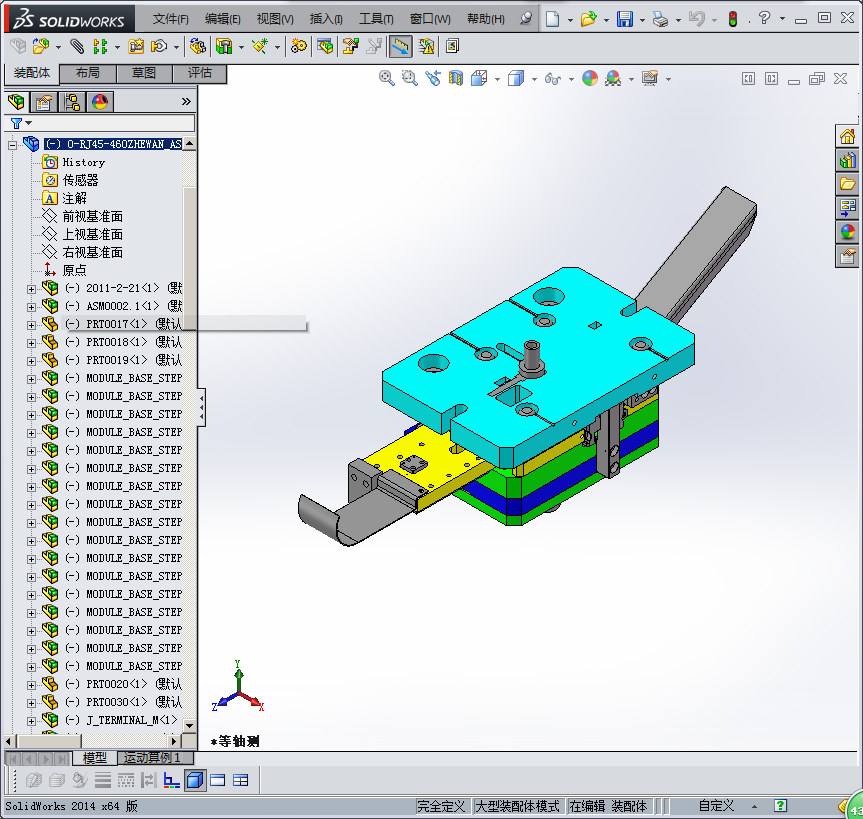Click the Bill of Materials icon

pos(325,46)
